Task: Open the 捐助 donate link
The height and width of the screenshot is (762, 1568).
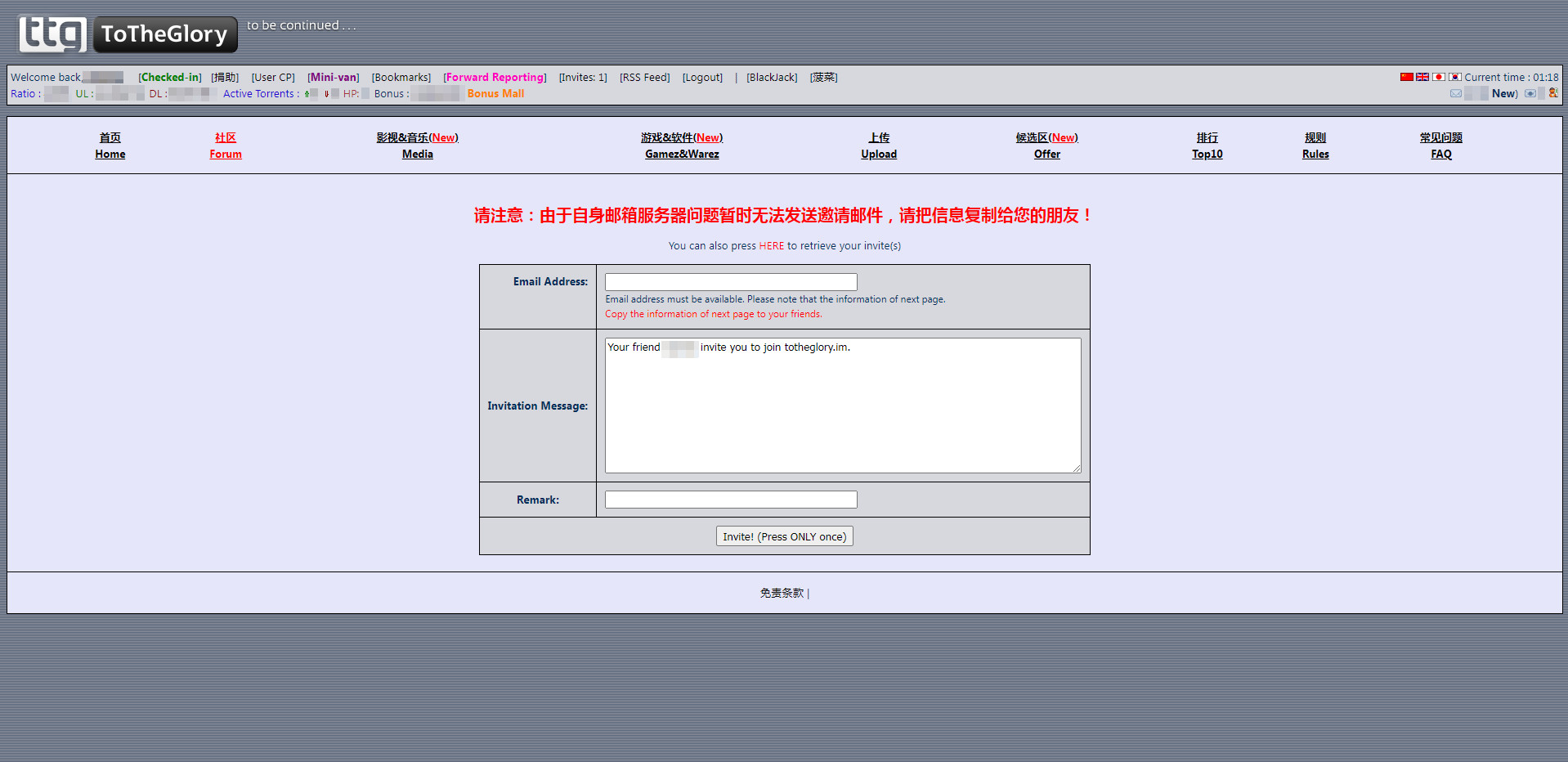Action: (225, 78)
